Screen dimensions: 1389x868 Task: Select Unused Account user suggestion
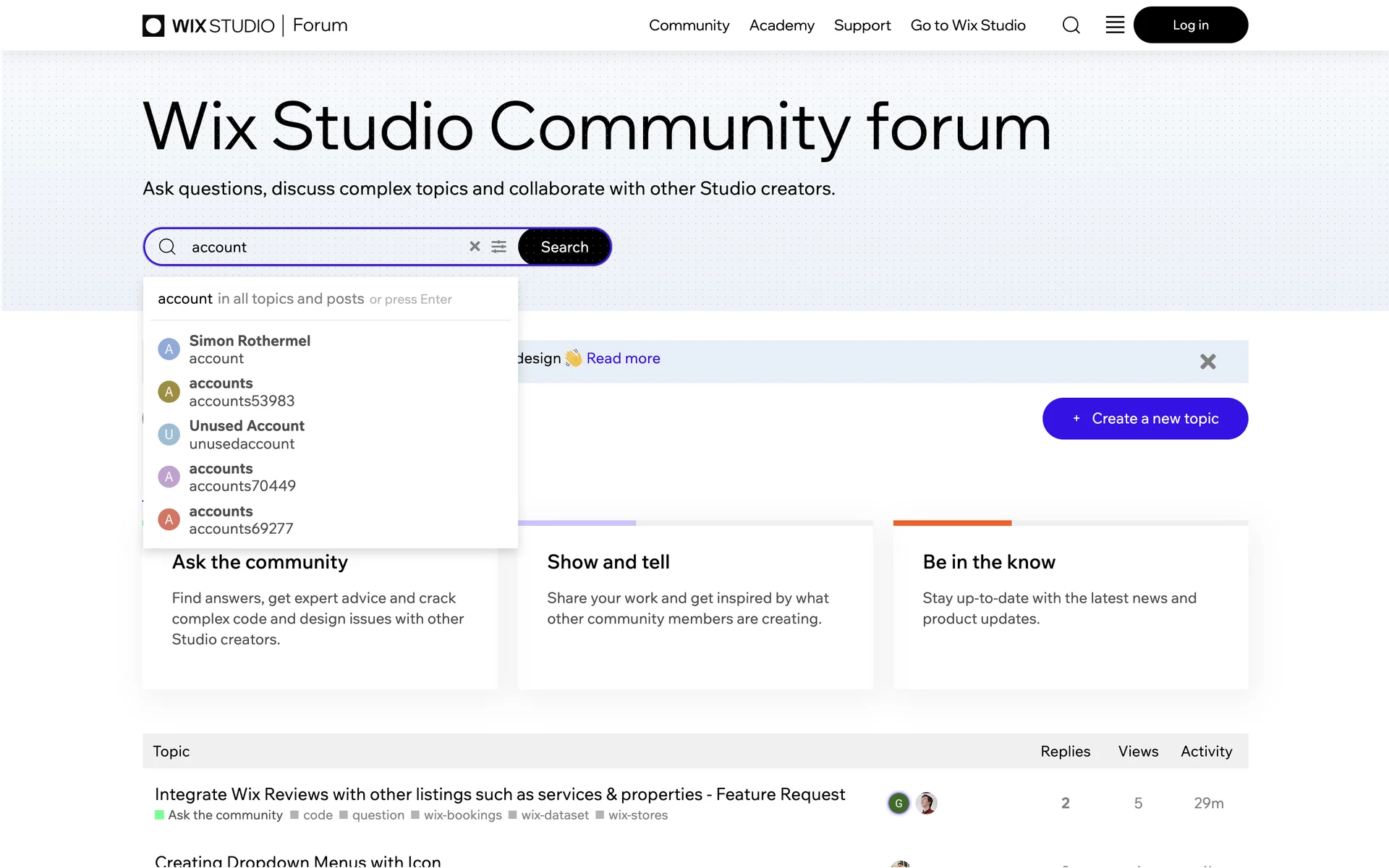[x=246, y=435]
